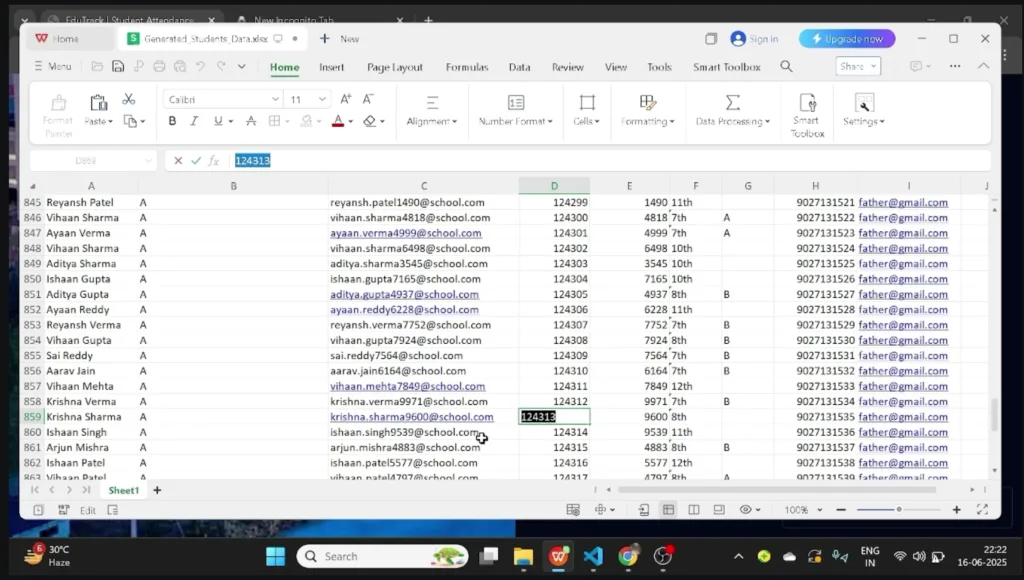
Task: Click the Cut scissors icon
Action: point(129,99)
